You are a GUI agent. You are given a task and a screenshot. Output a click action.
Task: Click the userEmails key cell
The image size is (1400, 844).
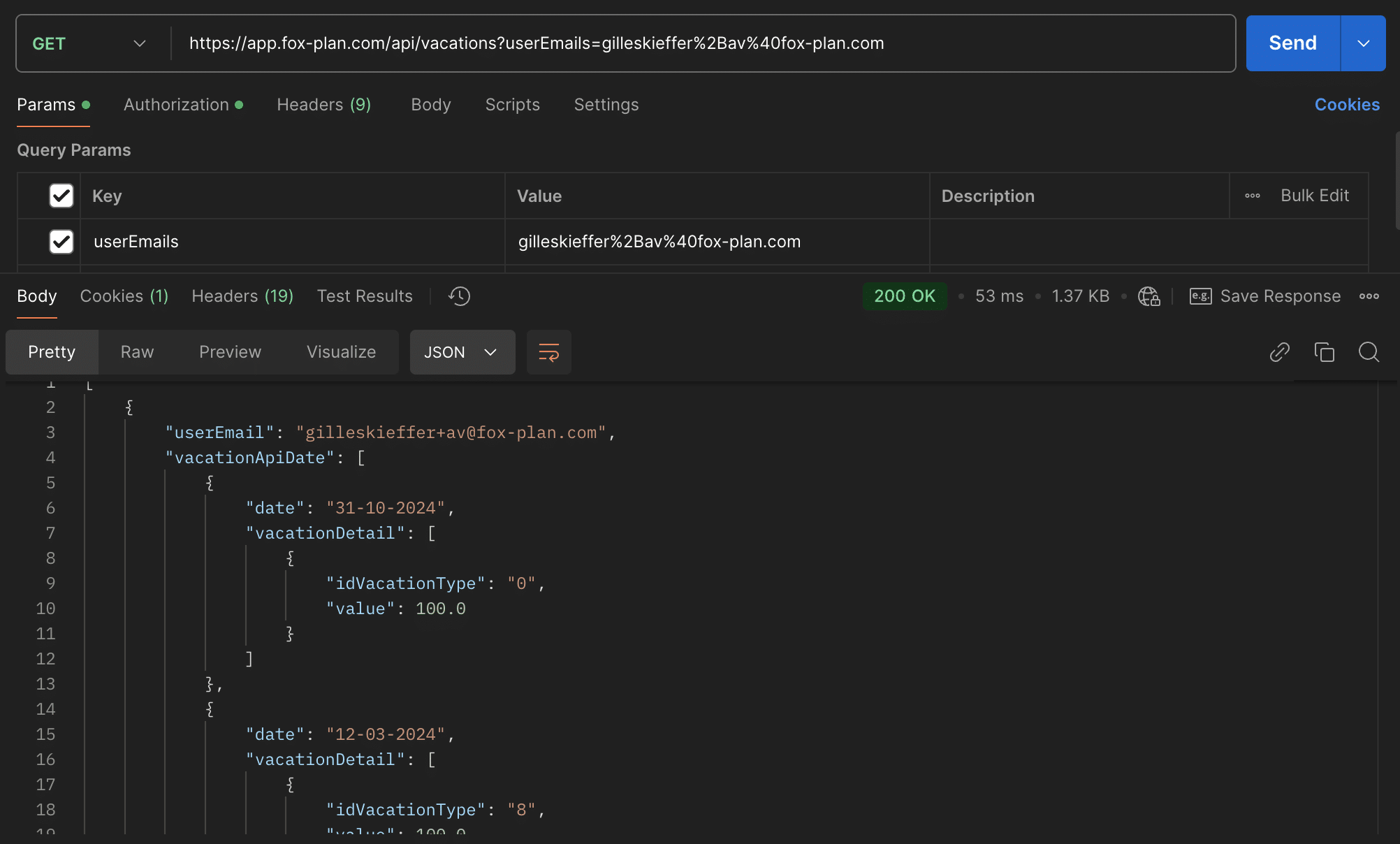(x=293, y=242)
